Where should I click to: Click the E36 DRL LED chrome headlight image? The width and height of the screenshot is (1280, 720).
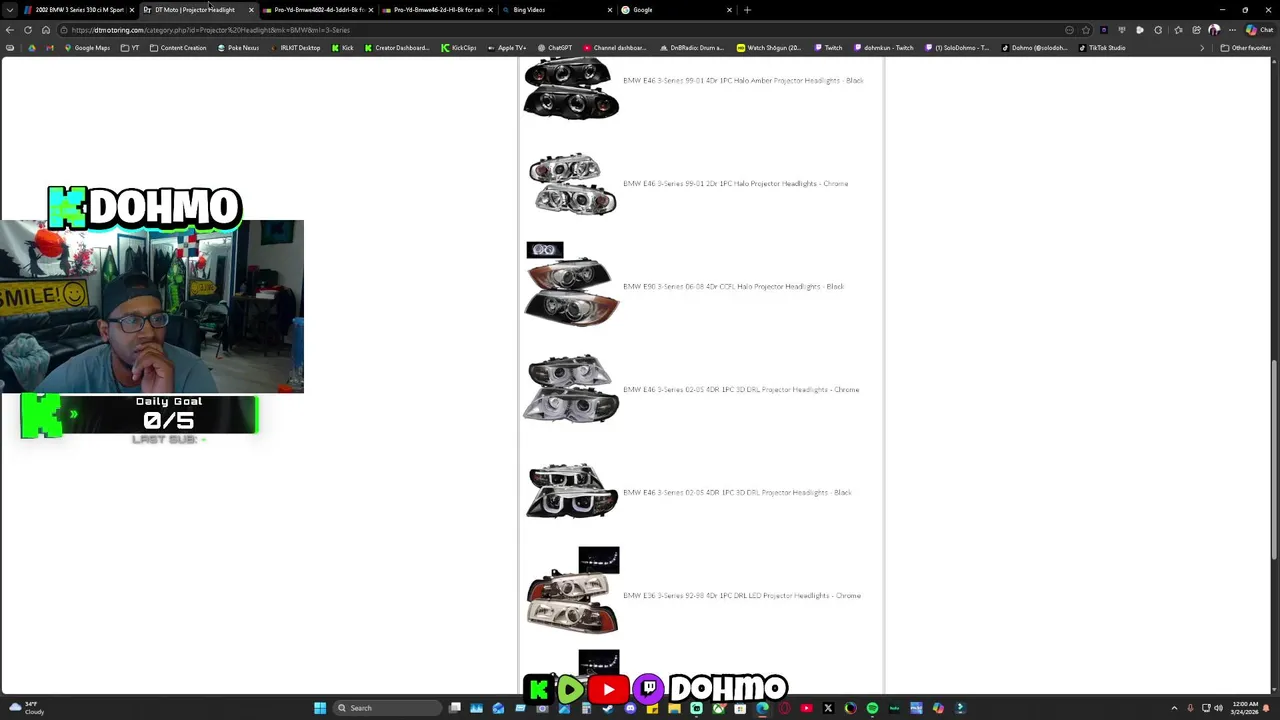[572, 592]
